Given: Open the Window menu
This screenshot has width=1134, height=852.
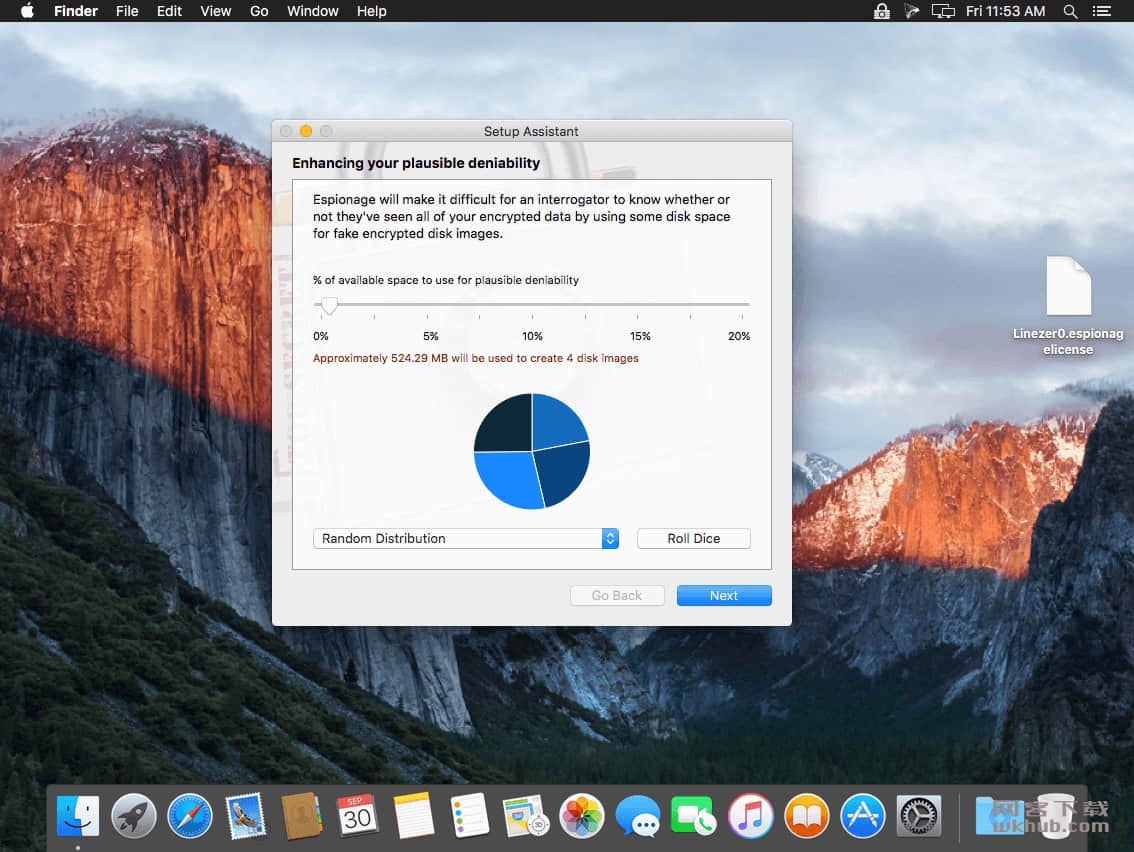Looking at the screenshot, I should pos(312,11).
